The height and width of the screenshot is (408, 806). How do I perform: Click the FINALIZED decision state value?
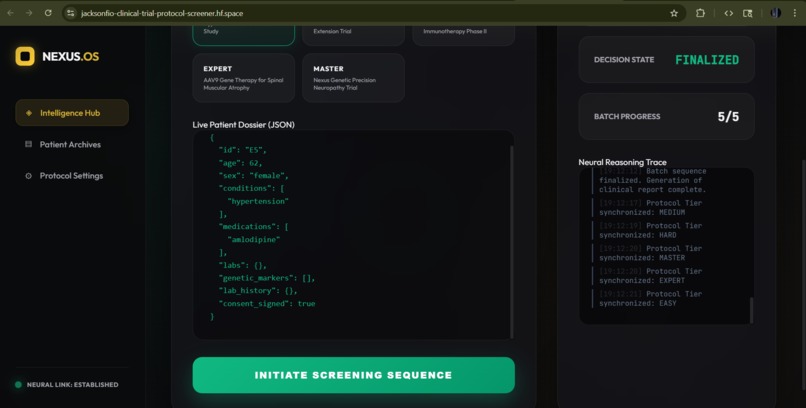pos(707,60)
